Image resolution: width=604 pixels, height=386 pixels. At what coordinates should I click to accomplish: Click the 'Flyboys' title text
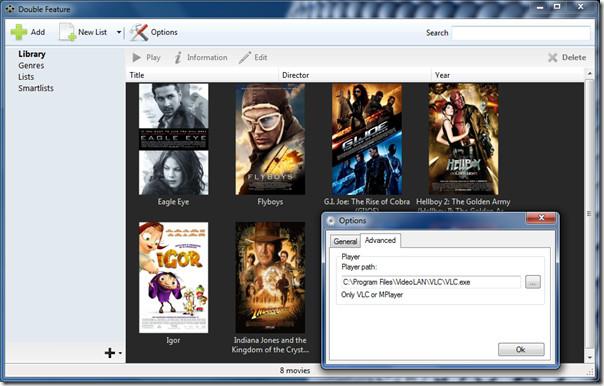270,202
